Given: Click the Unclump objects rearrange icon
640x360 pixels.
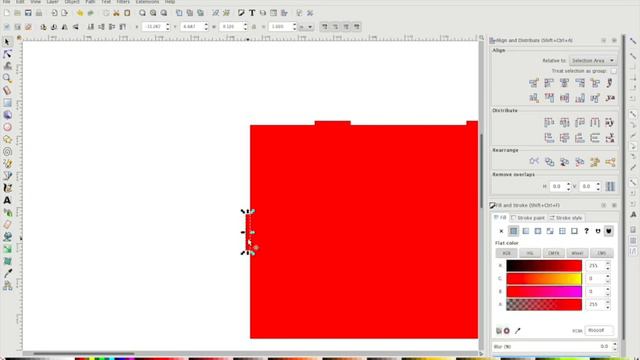Looking at the screenshot, I should point(610,162).
